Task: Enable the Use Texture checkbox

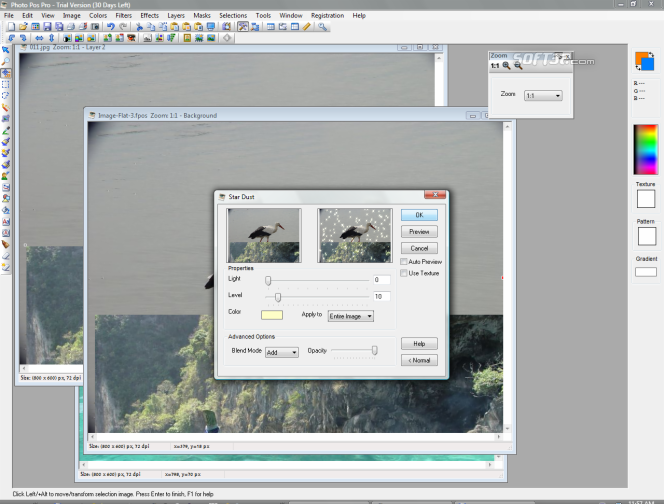Action: 404,273
